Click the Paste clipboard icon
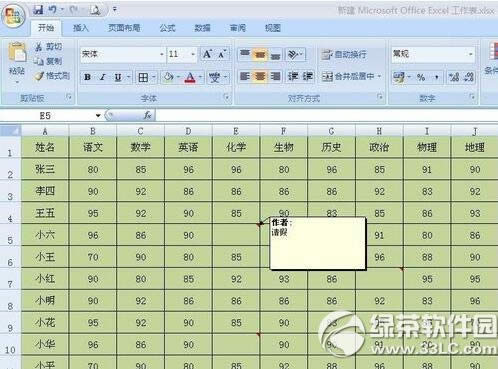Image resolution: width=498 pixels, height=369 pixels. click(x=17, y=53)
